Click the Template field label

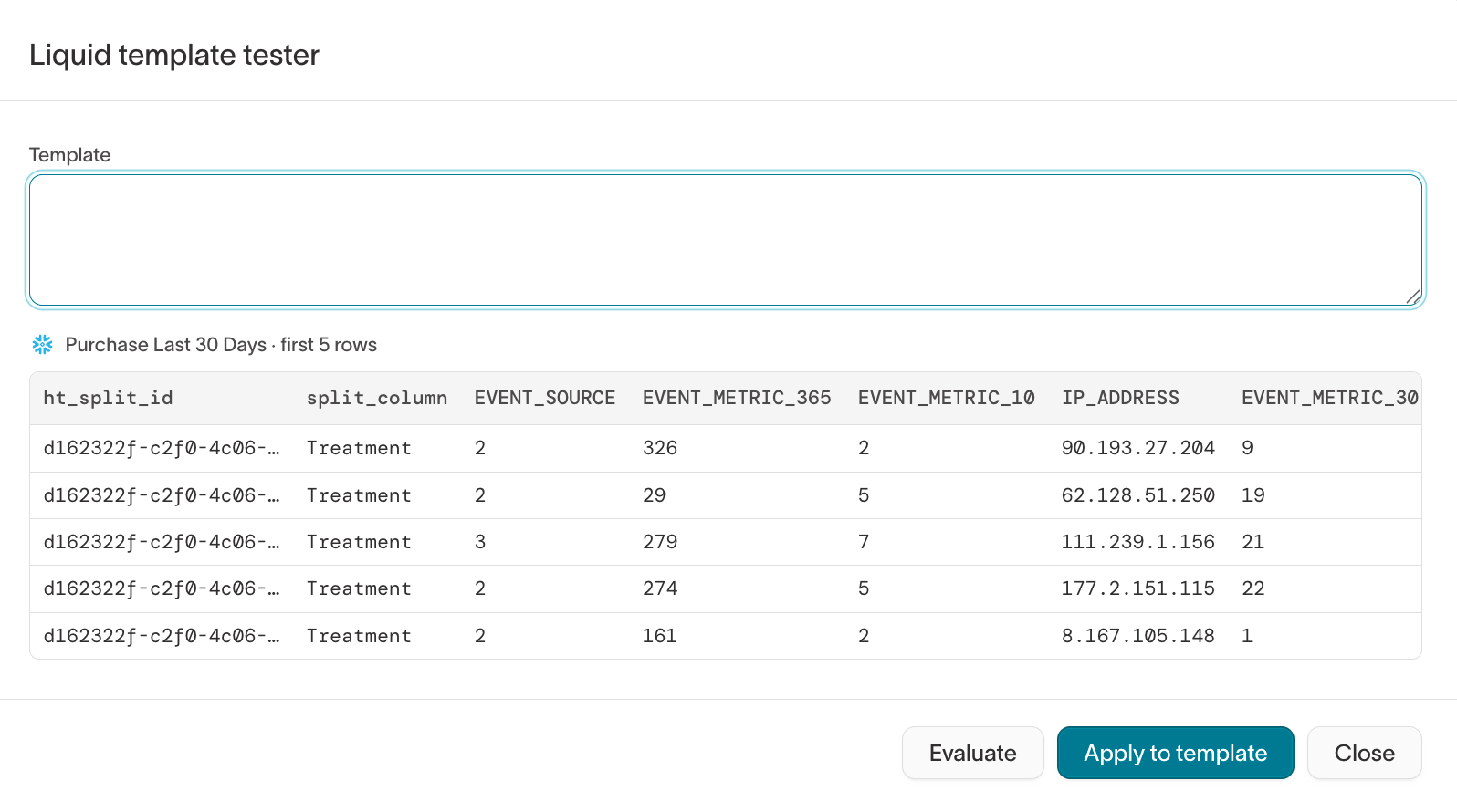(69, 155)
